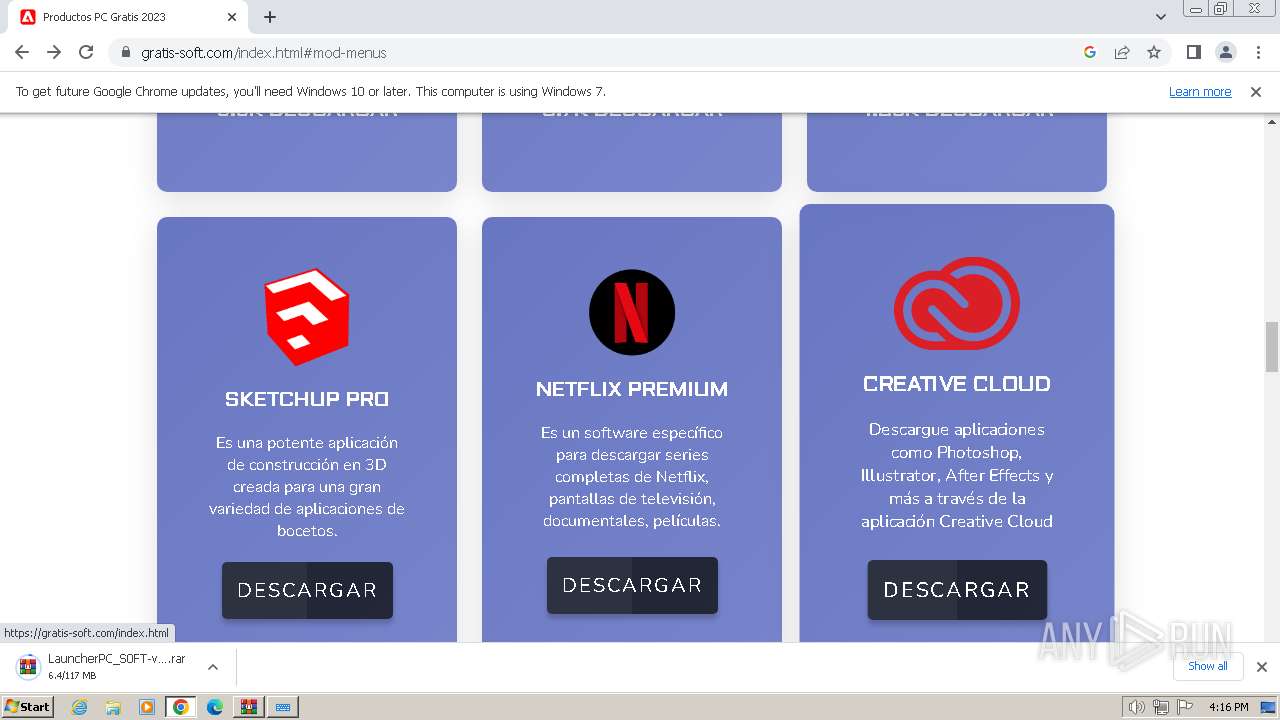Screen dimensions: 1280x720
Task: Open Google Translate icon in address bar
Action: click(x=1090, y=52)
